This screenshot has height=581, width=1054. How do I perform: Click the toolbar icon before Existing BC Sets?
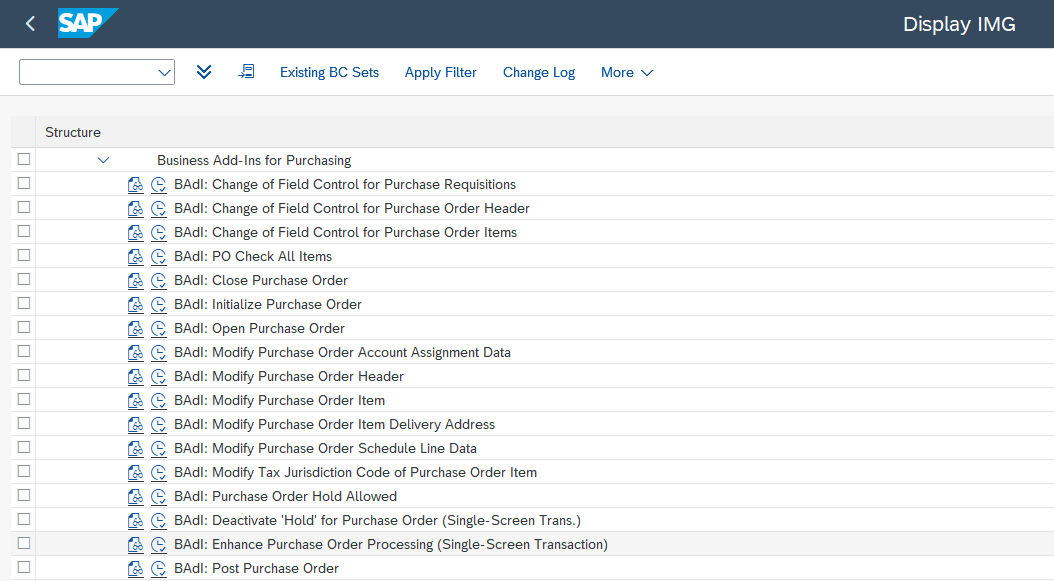[x=247, y=71]
